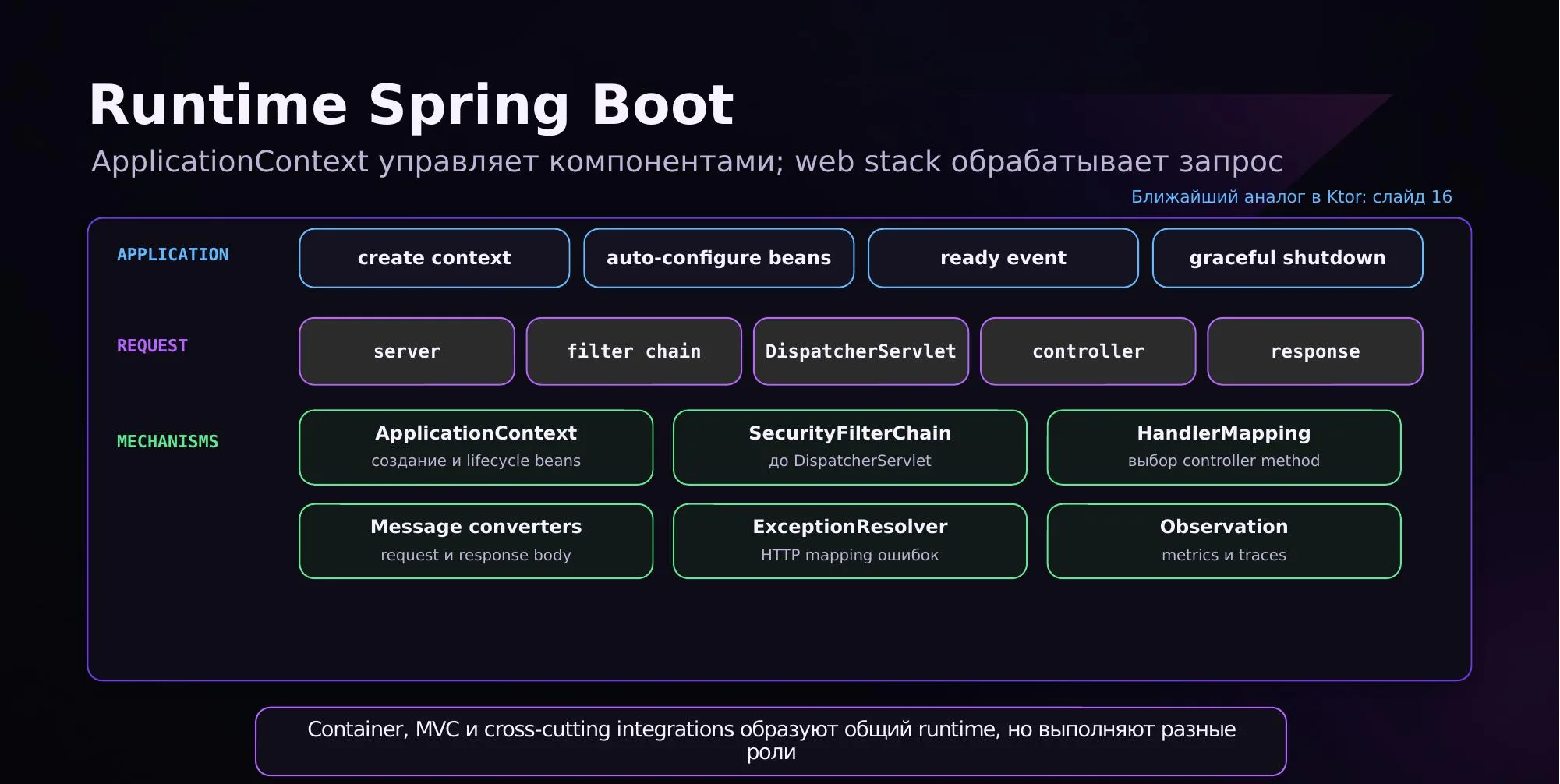Click the text 'выбор controller method'

click(x=1224, y=461)
